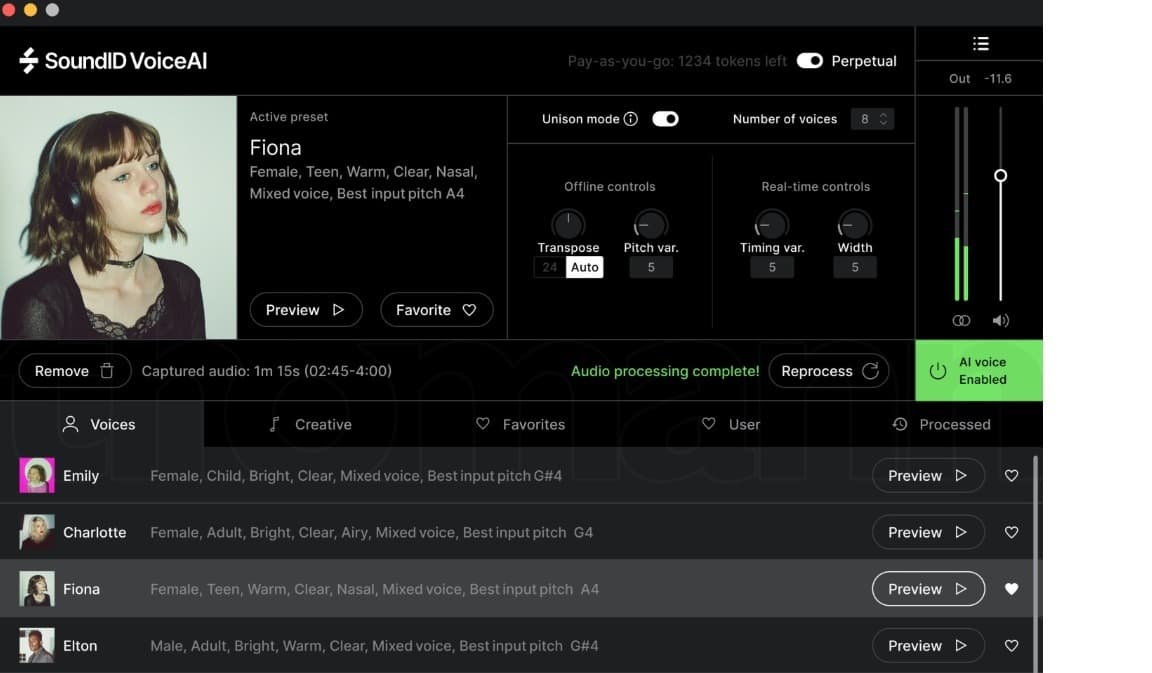
Task: Remove the captured audio
Action: pos(75,371)
